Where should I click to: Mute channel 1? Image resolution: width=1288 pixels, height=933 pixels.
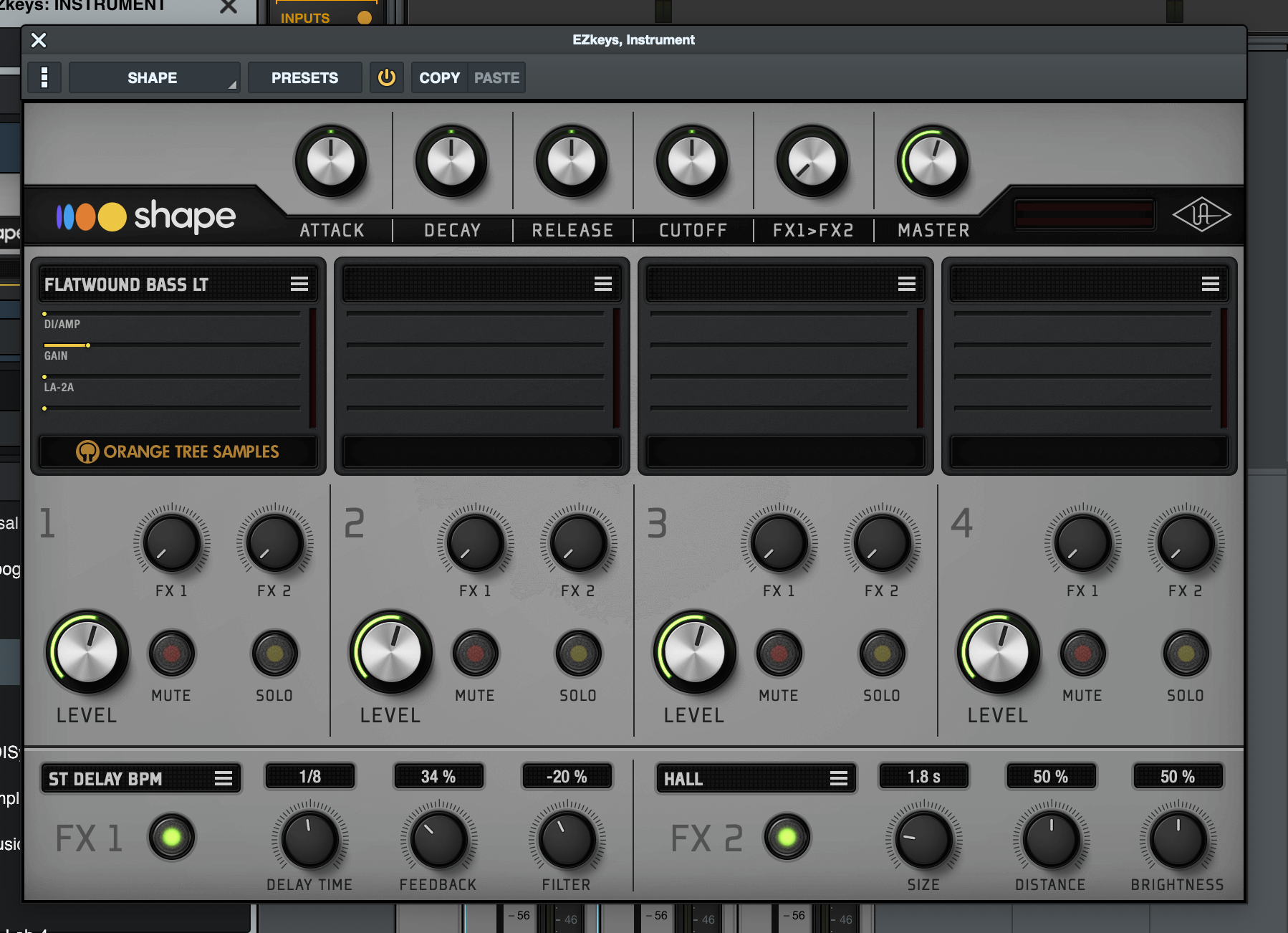coord(172,653)
